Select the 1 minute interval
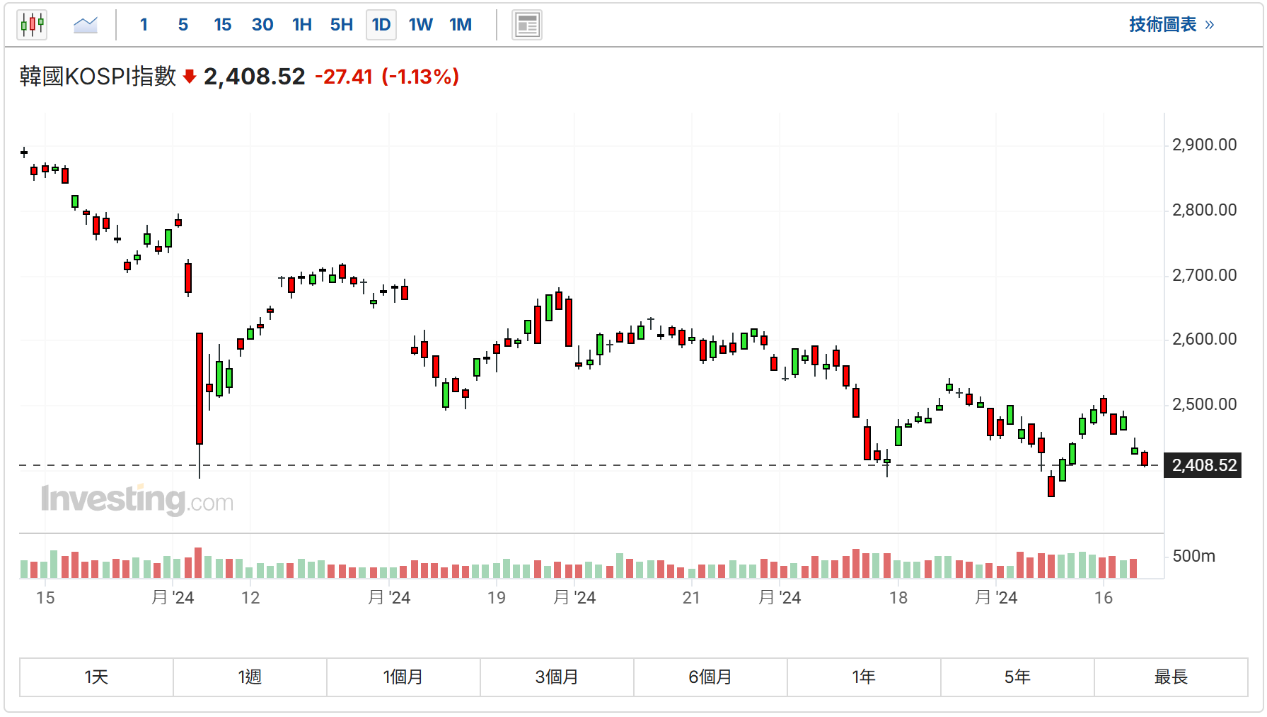The height and width of the screenshot is (717, 1267). tap(144, 24)
